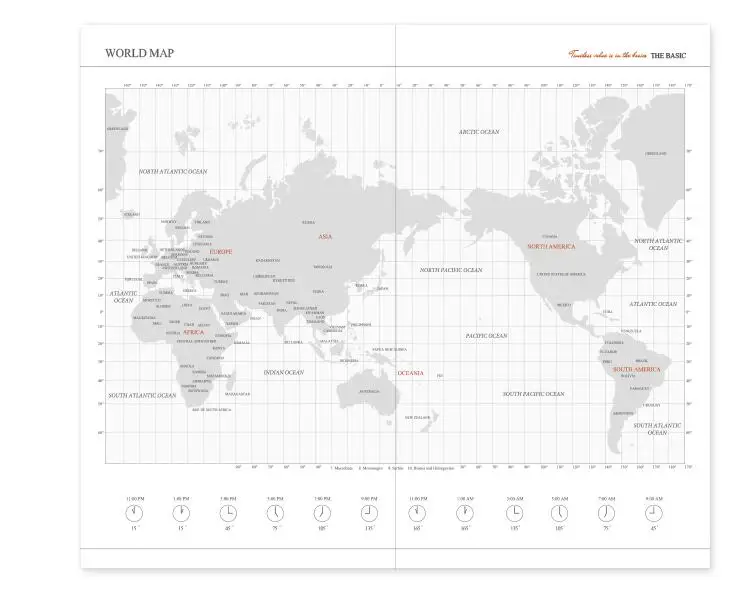Click the CUBA label
Screen dimensions: 747x589
point(607,312)
